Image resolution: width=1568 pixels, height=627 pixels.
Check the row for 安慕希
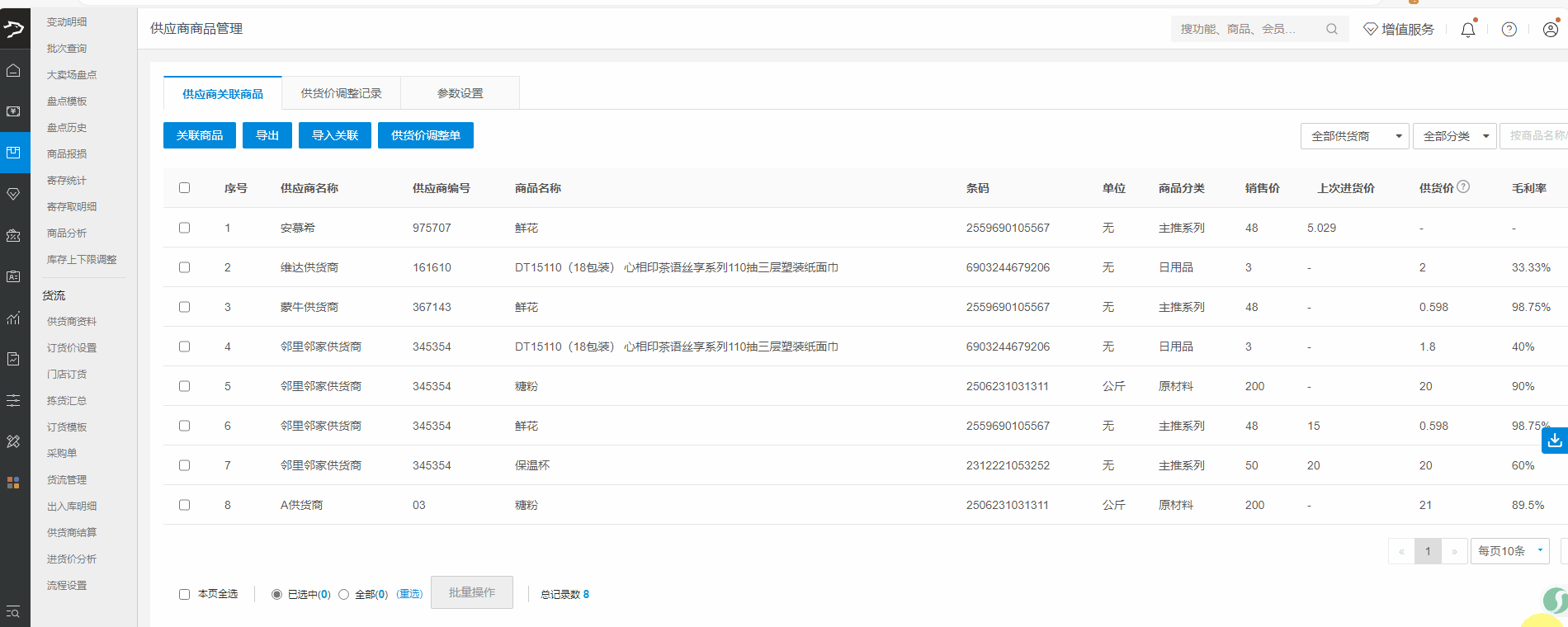point(184,227)
